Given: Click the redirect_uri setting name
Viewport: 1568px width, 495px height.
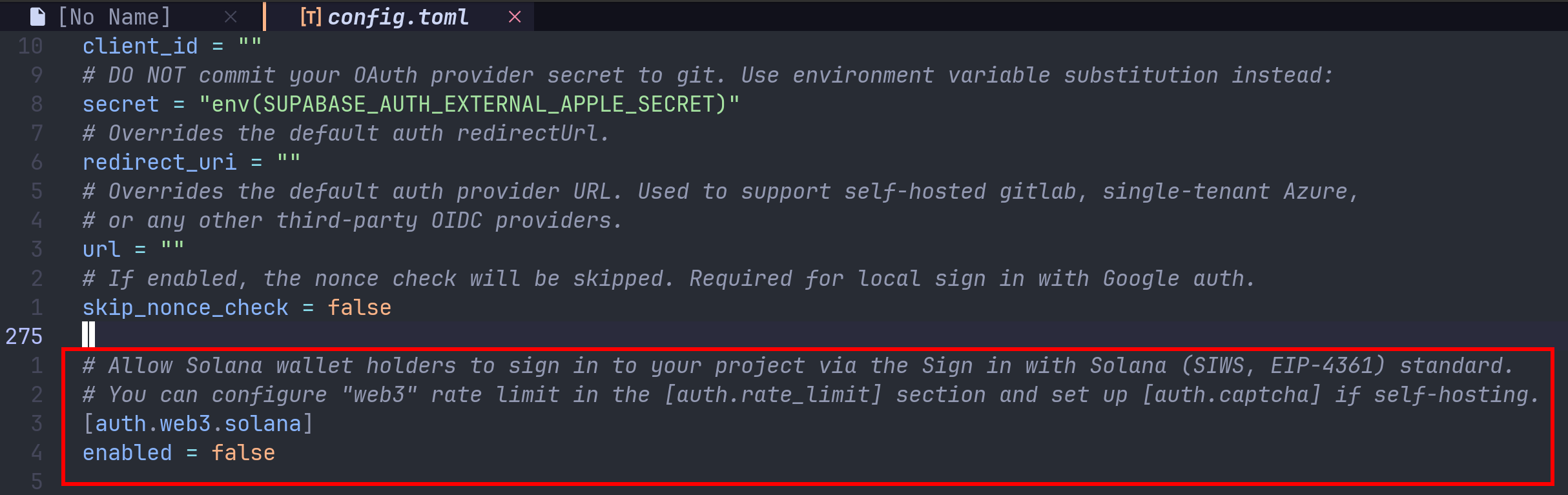Looking at the screenshot, I should [x=160, y=162].
